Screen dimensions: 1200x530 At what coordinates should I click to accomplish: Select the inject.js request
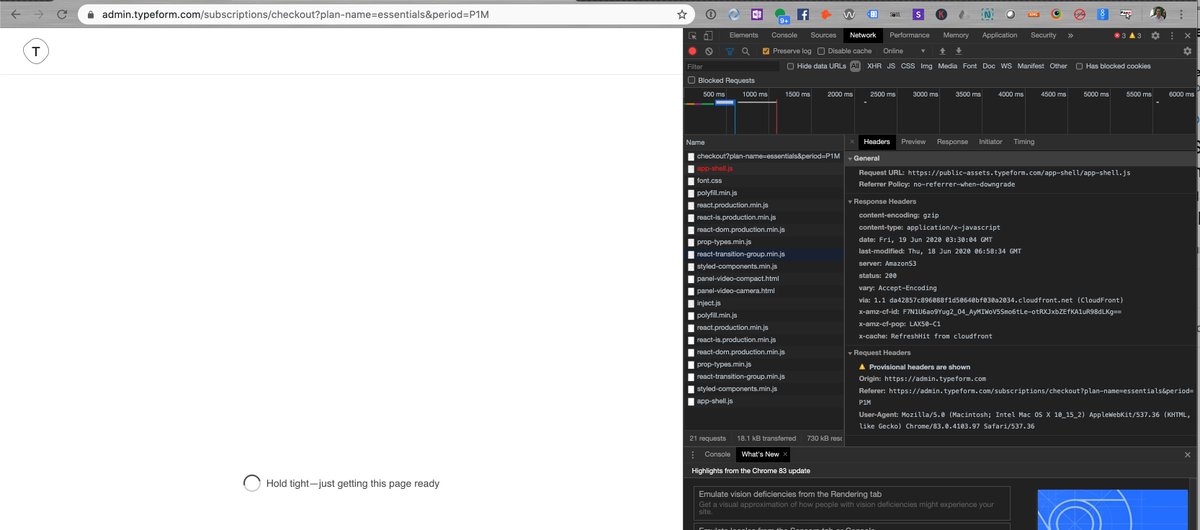click(765, 303)
